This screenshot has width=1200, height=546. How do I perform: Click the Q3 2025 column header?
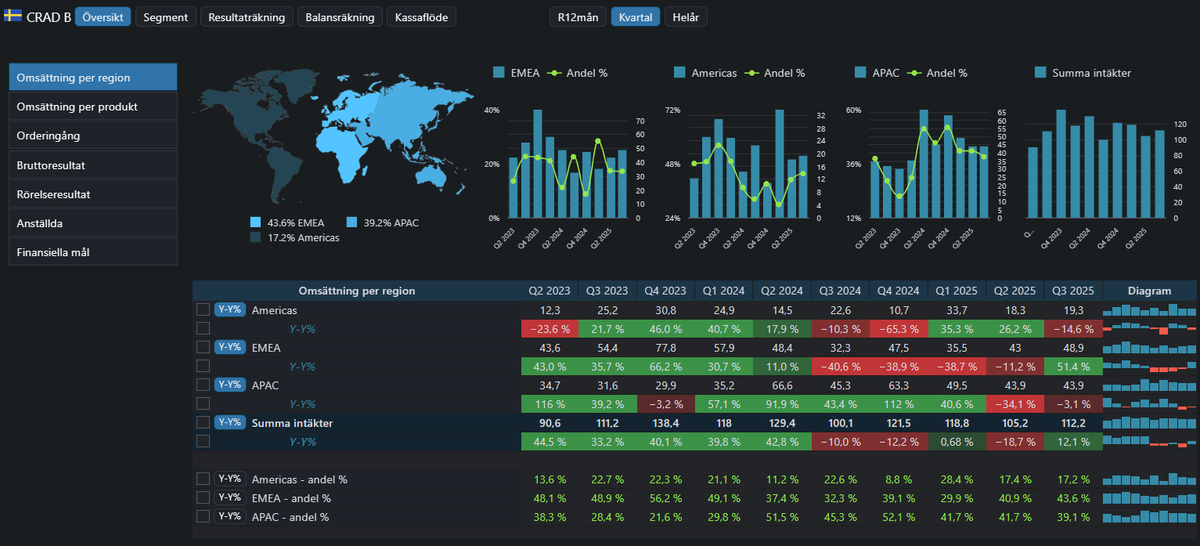(1072, 291)
